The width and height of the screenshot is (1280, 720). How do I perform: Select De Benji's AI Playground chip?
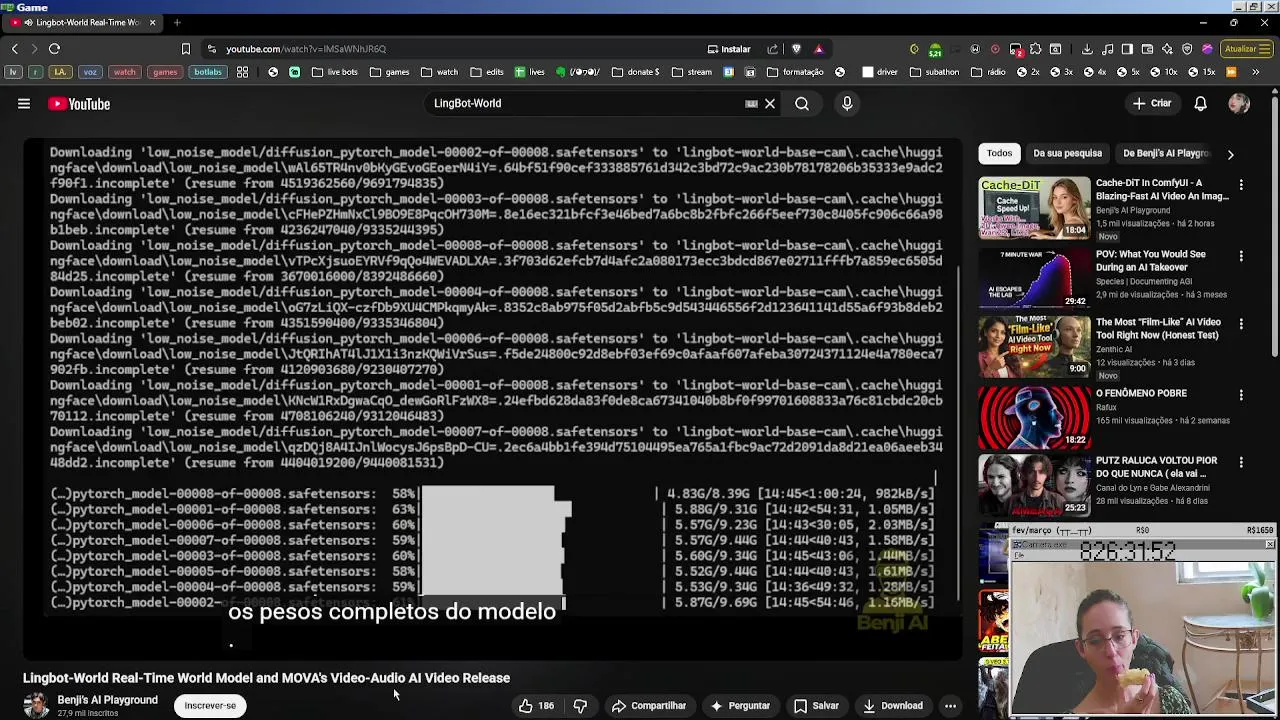pyautogui.click(x=1166, y=154)
